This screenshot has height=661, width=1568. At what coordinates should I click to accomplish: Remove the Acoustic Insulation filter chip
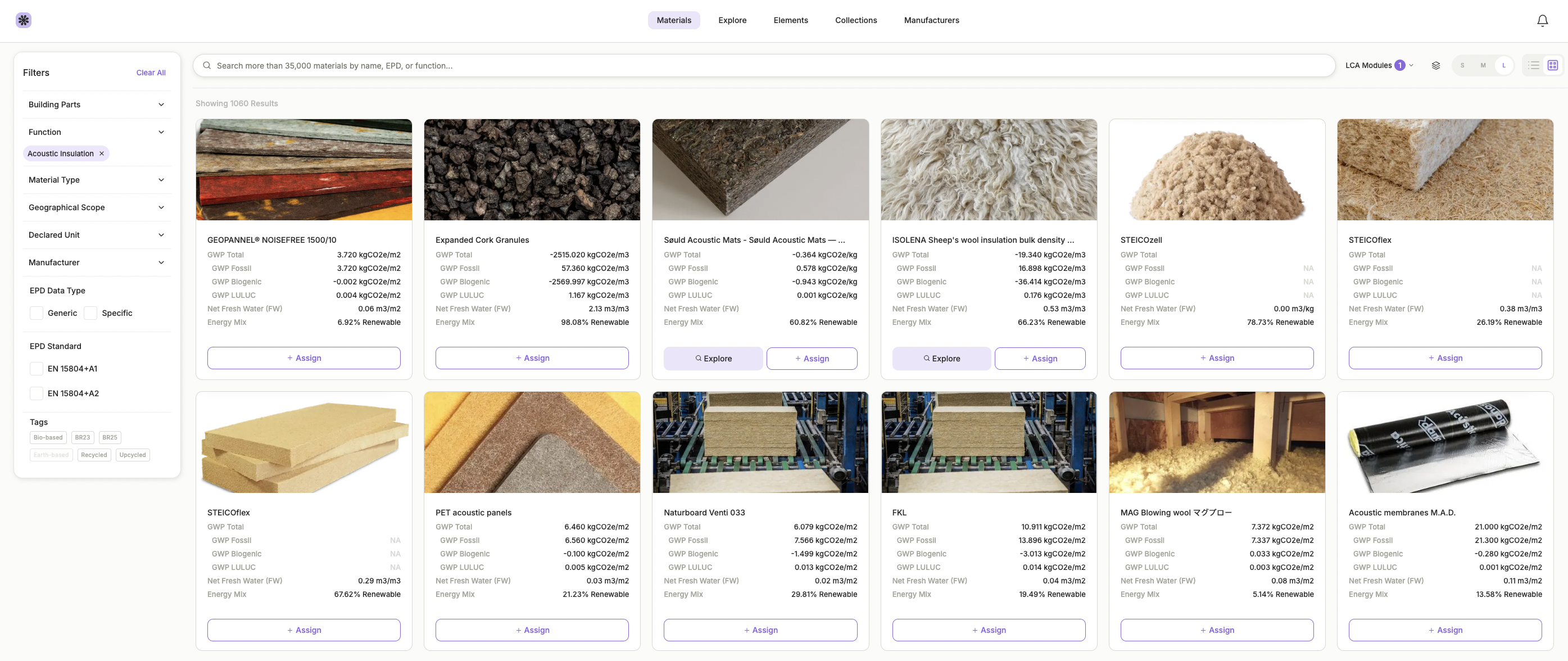pos(102,153)
